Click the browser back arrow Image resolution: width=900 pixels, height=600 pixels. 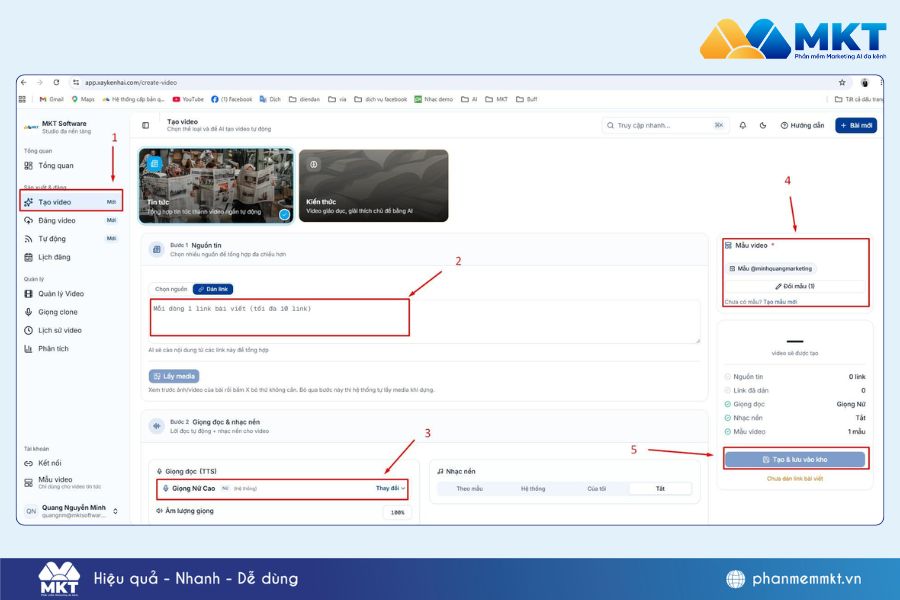(x=24, y=83)
